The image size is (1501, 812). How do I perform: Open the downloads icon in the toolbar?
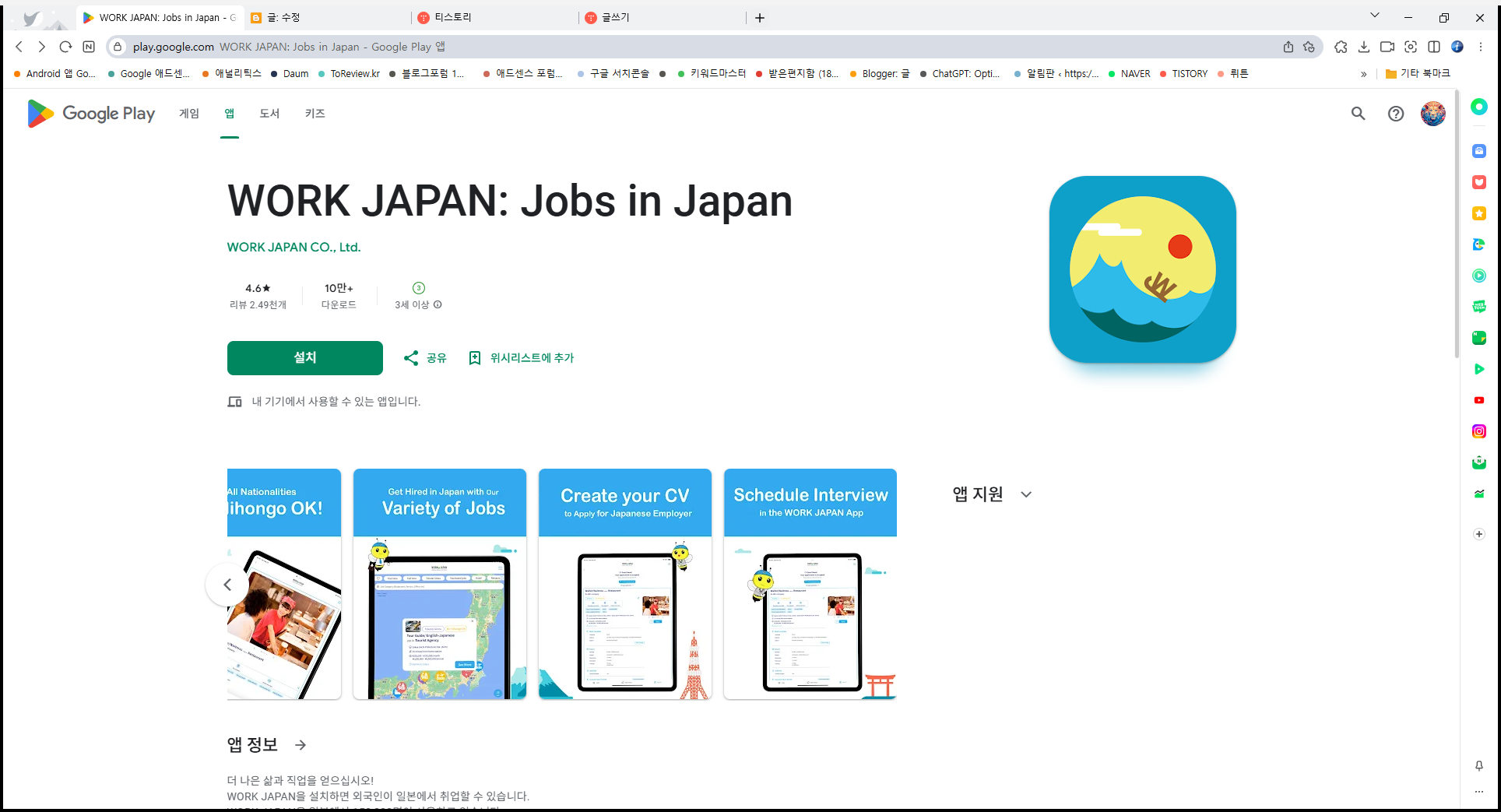click(1364, 47)
